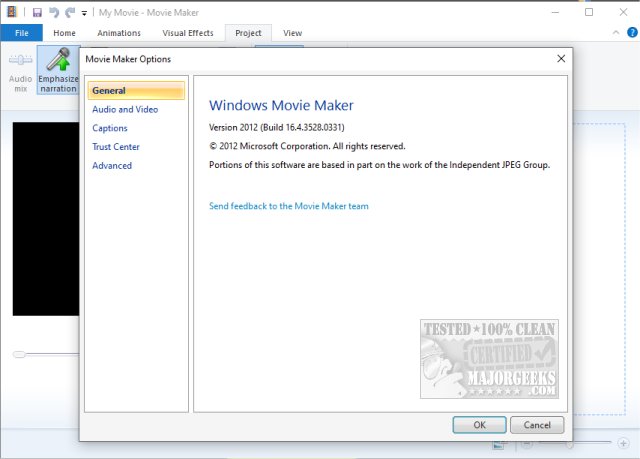This screenshot has width=640, height=459.
Task: Select the General options category
Action: 136,91
